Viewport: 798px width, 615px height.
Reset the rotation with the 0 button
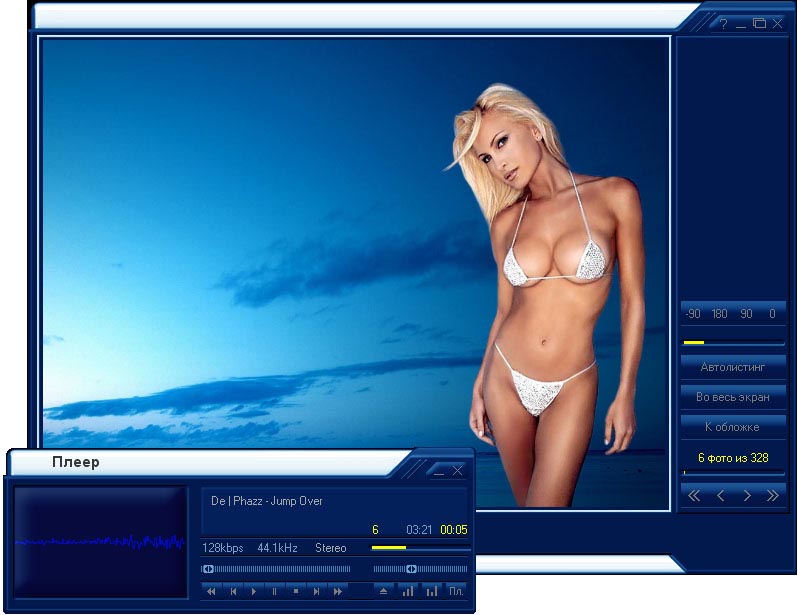(x=772, y=314)
